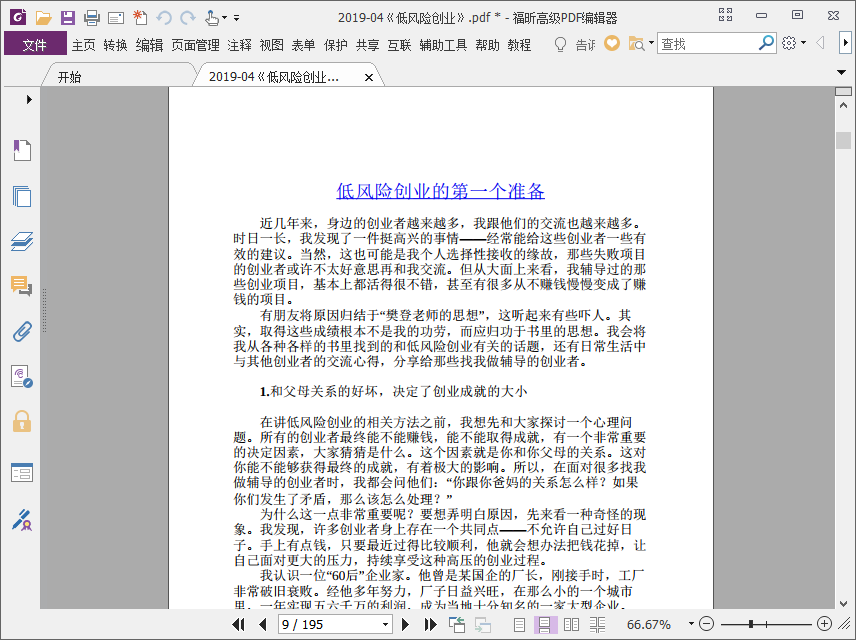The width and height of the screenshot is (856, 640).
Task: Go to next view icon
Action: click(483, 624)
